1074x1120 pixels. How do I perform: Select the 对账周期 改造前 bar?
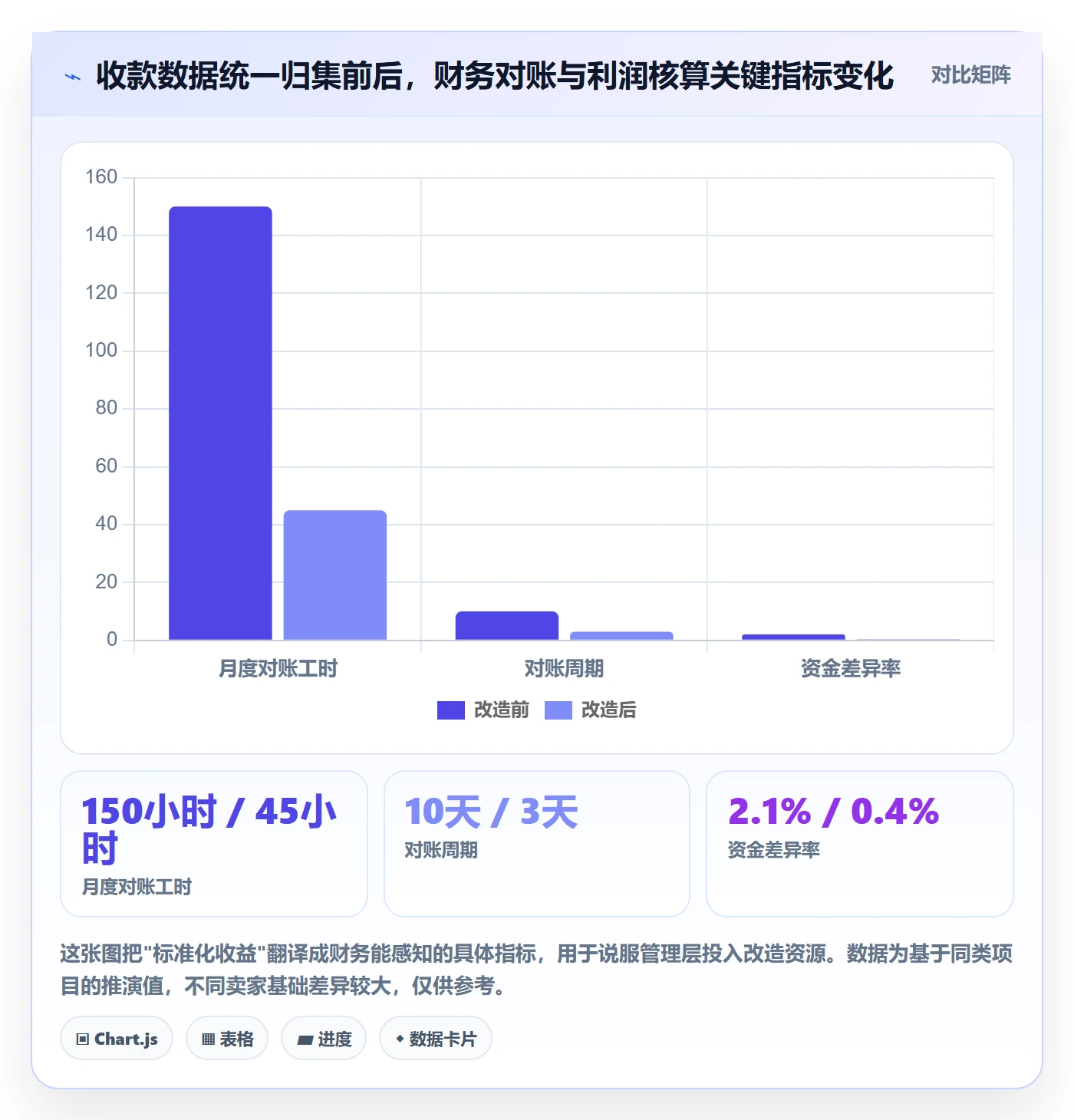tap(507, 625)
